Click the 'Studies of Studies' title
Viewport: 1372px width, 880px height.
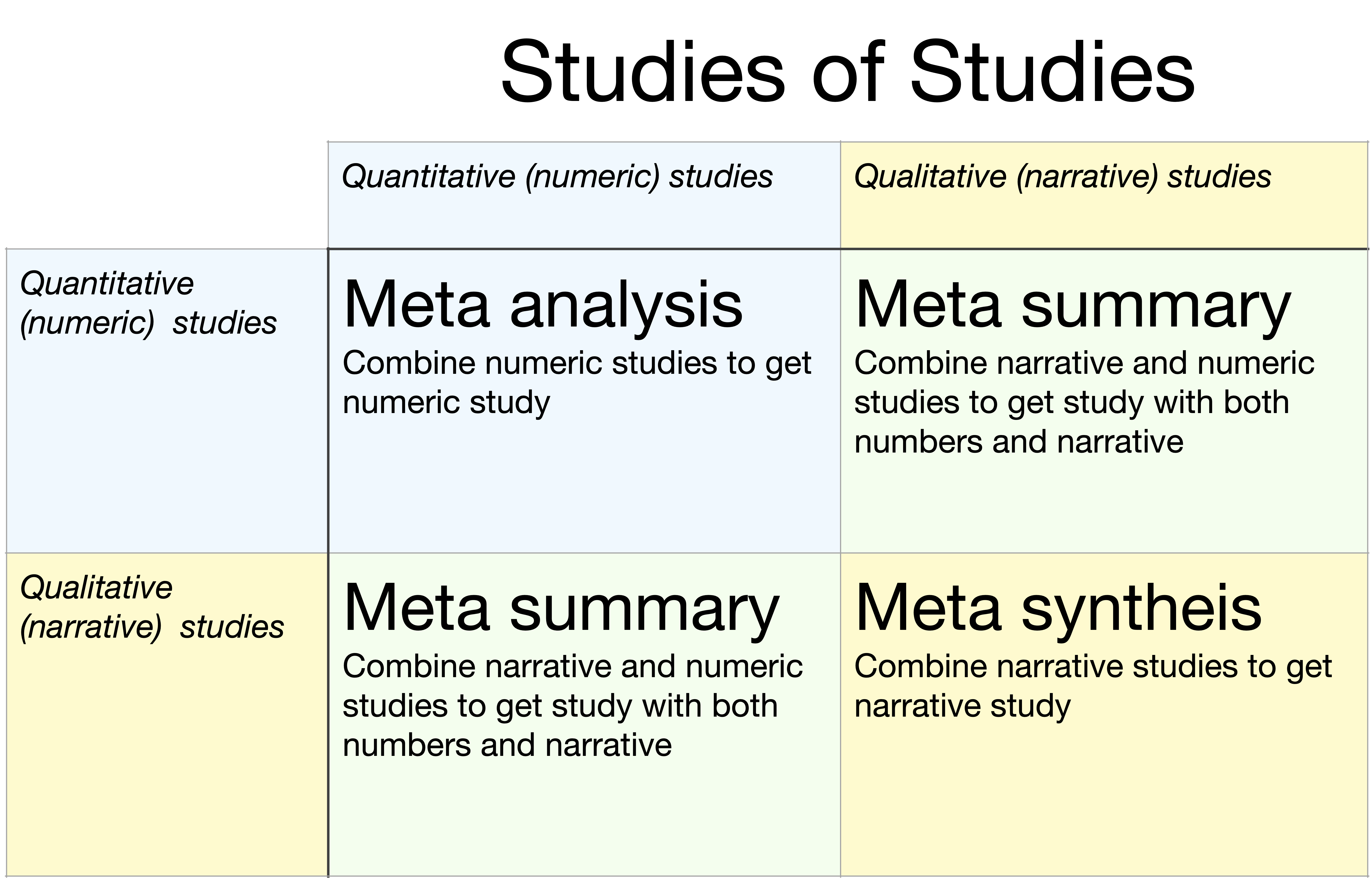[x=848, y=72]
